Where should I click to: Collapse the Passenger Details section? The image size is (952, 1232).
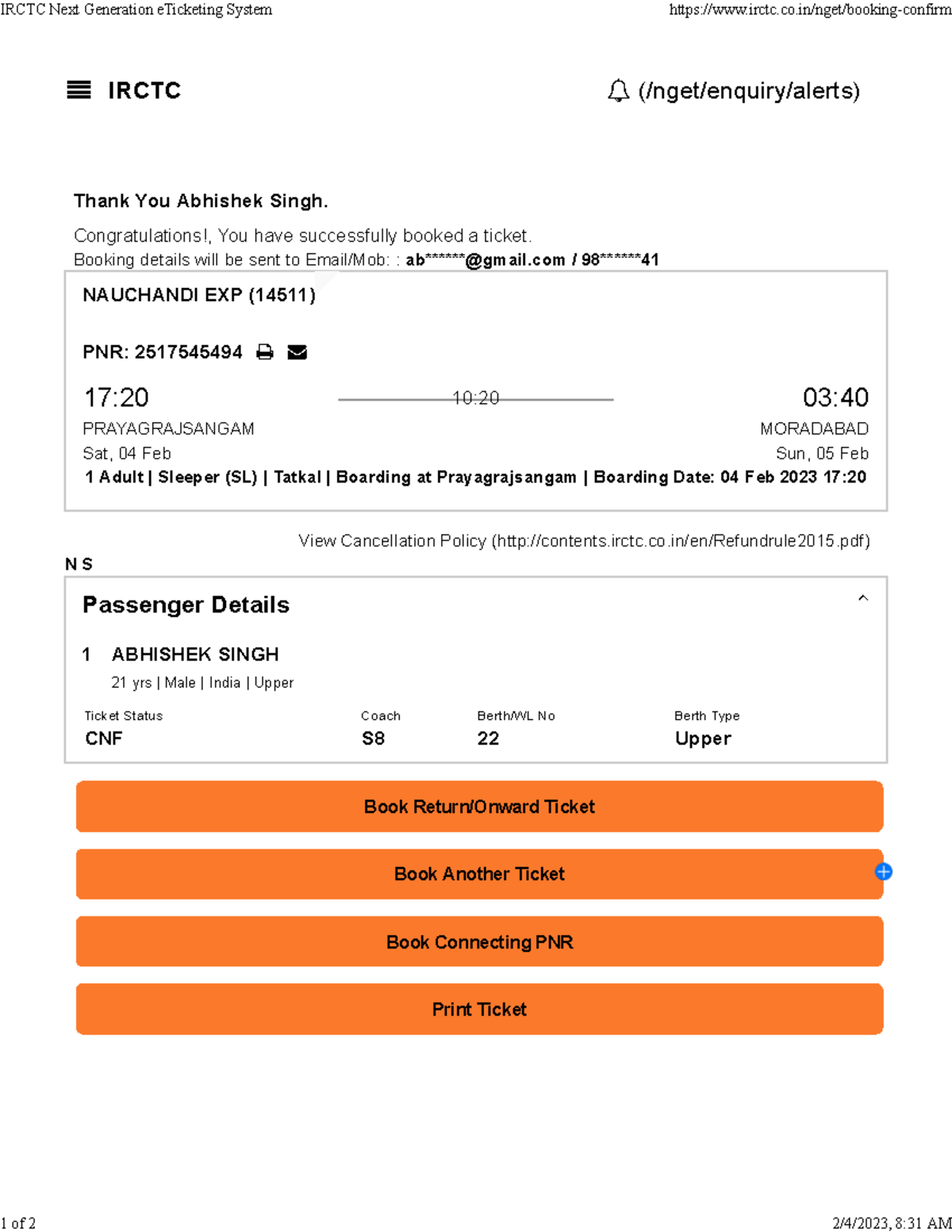click(865, 597)
